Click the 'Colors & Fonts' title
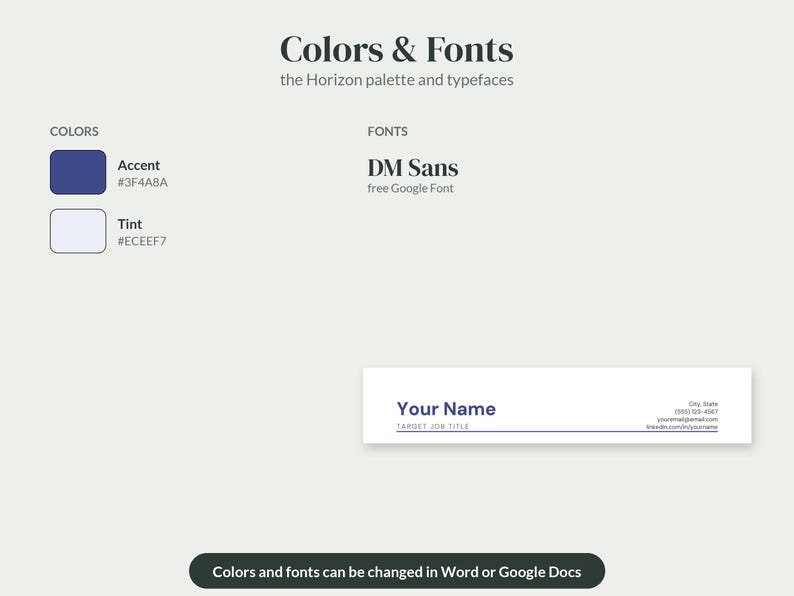 pos(396,50)
